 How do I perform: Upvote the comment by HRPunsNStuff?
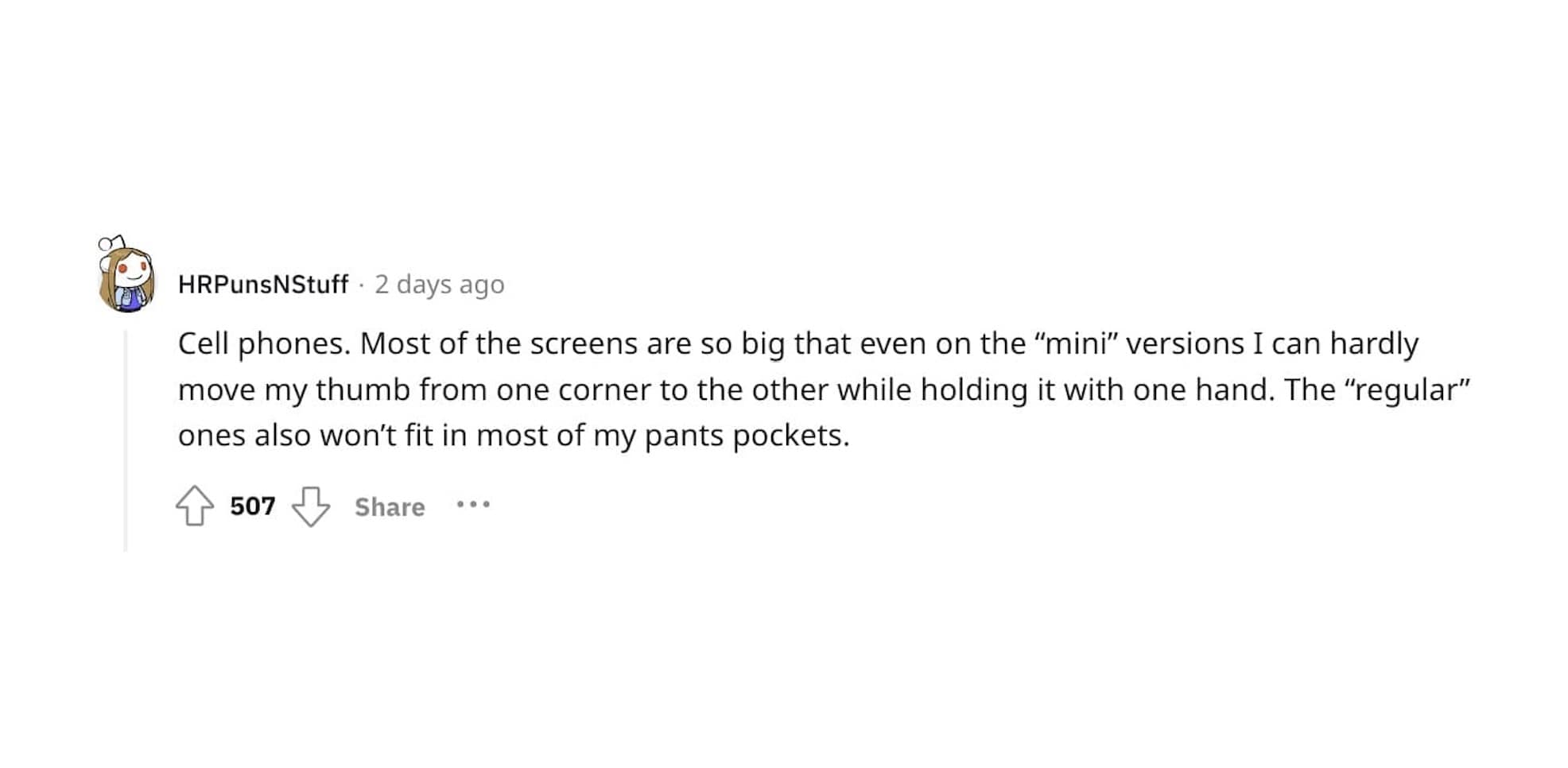pos(195,506)
